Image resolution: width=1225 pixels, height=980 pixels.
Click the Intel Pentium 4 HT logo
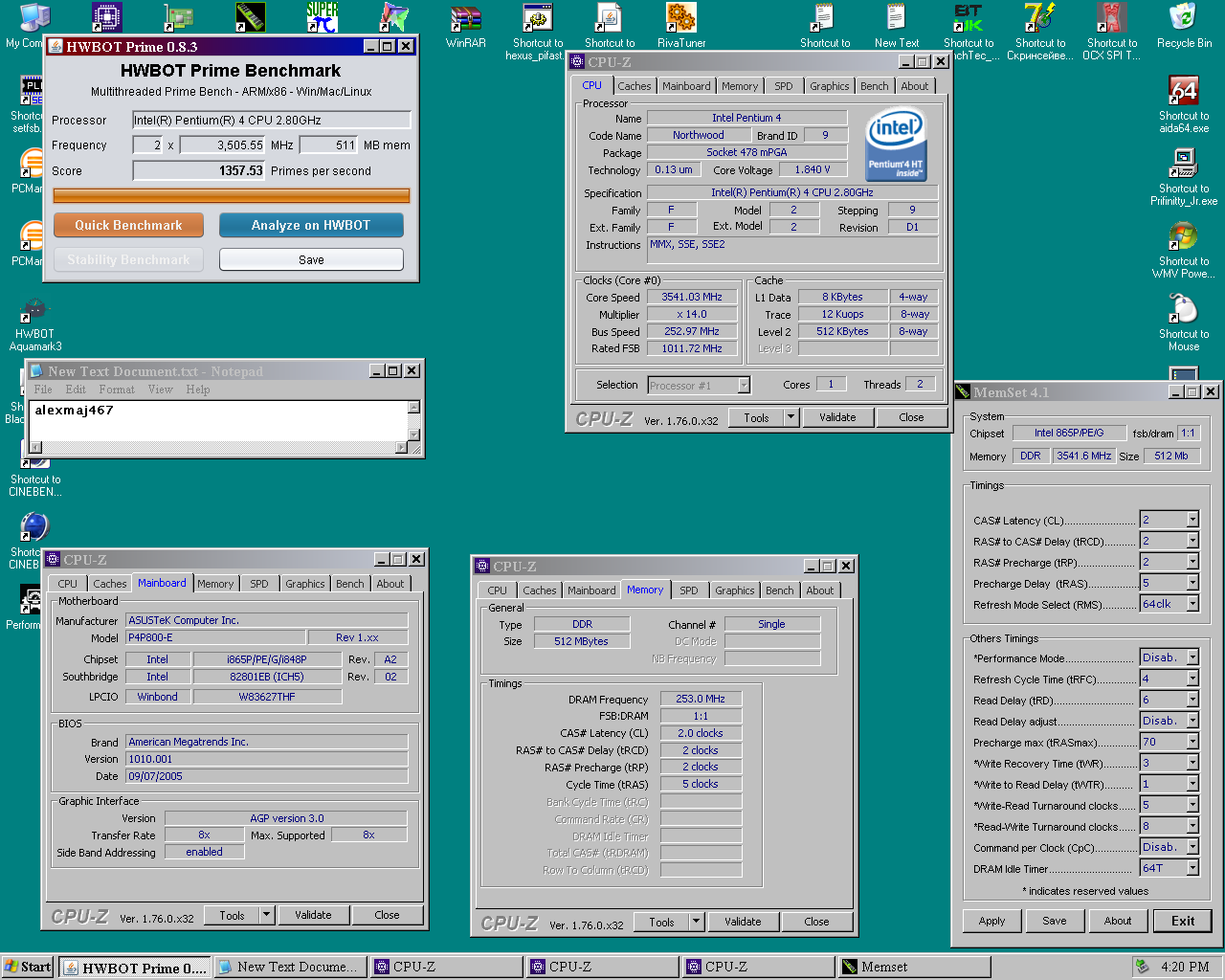[x=896, y=145]
